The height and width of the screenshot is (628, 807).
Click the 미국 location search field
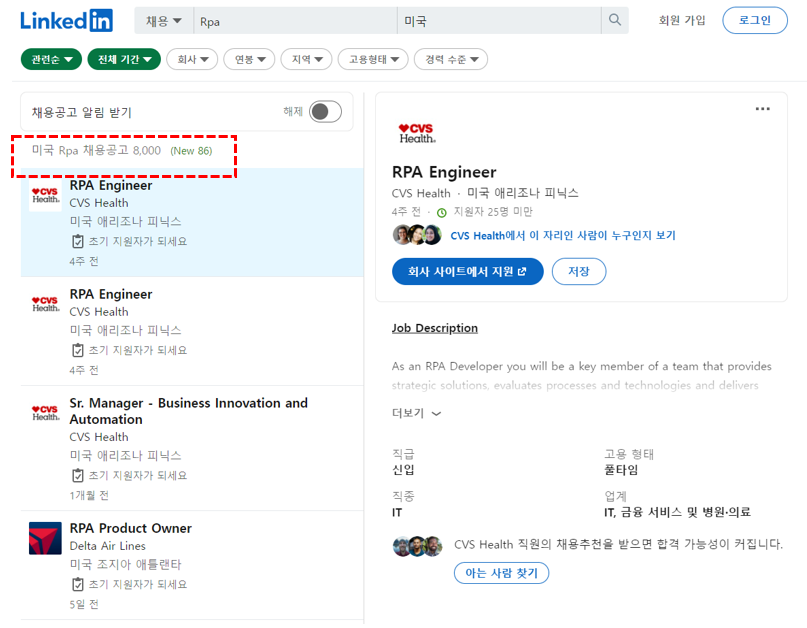click(x=499, y=21)
